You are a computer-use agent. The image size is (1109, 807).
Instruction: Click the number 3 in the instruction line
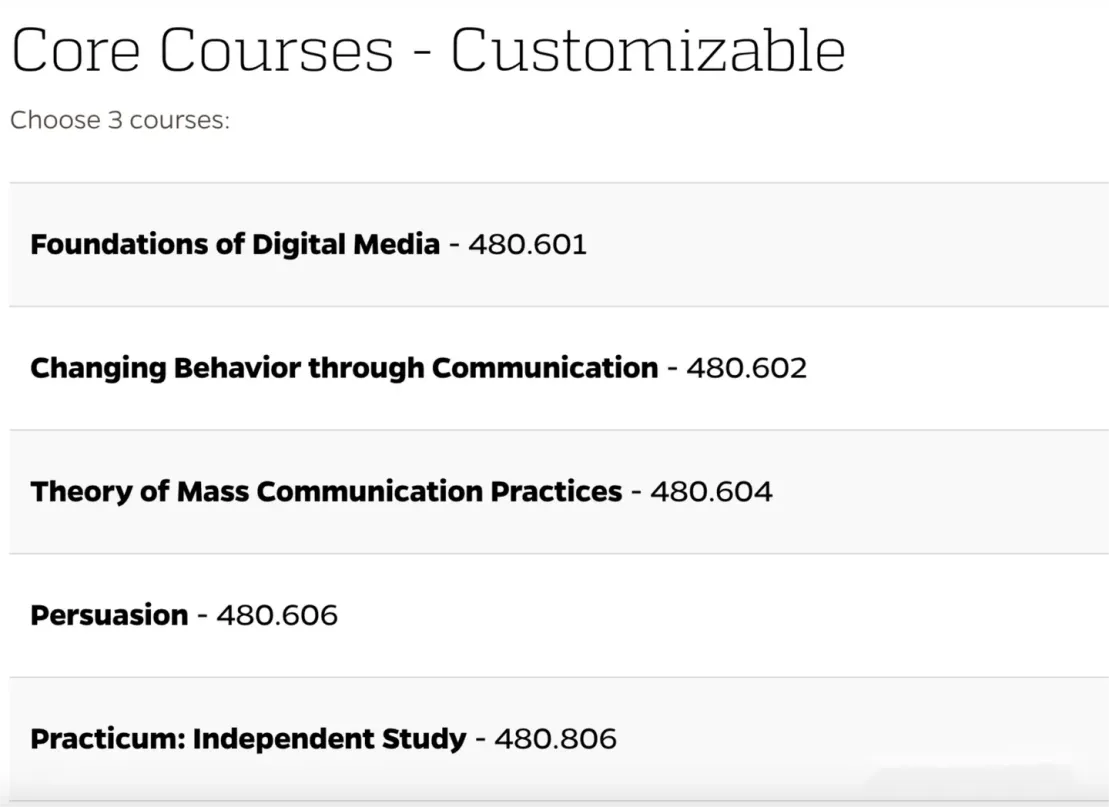click(x=115, y=121)
